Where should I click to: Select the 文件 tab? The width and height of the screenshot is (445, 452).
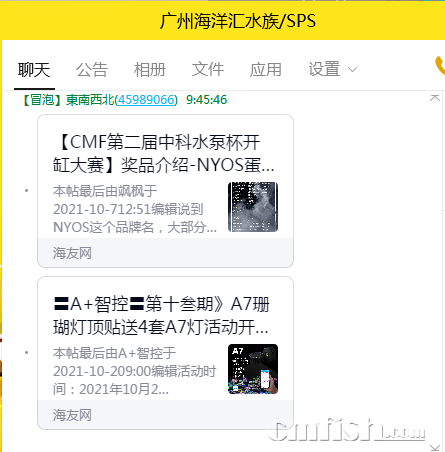(208, 69)
